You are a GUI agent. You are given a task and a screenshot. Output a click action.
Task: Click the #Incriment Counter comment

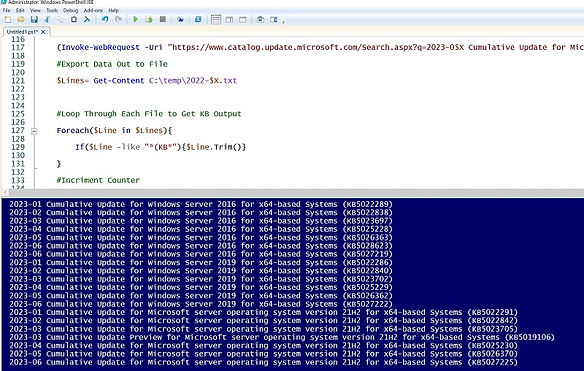(98, 180)
